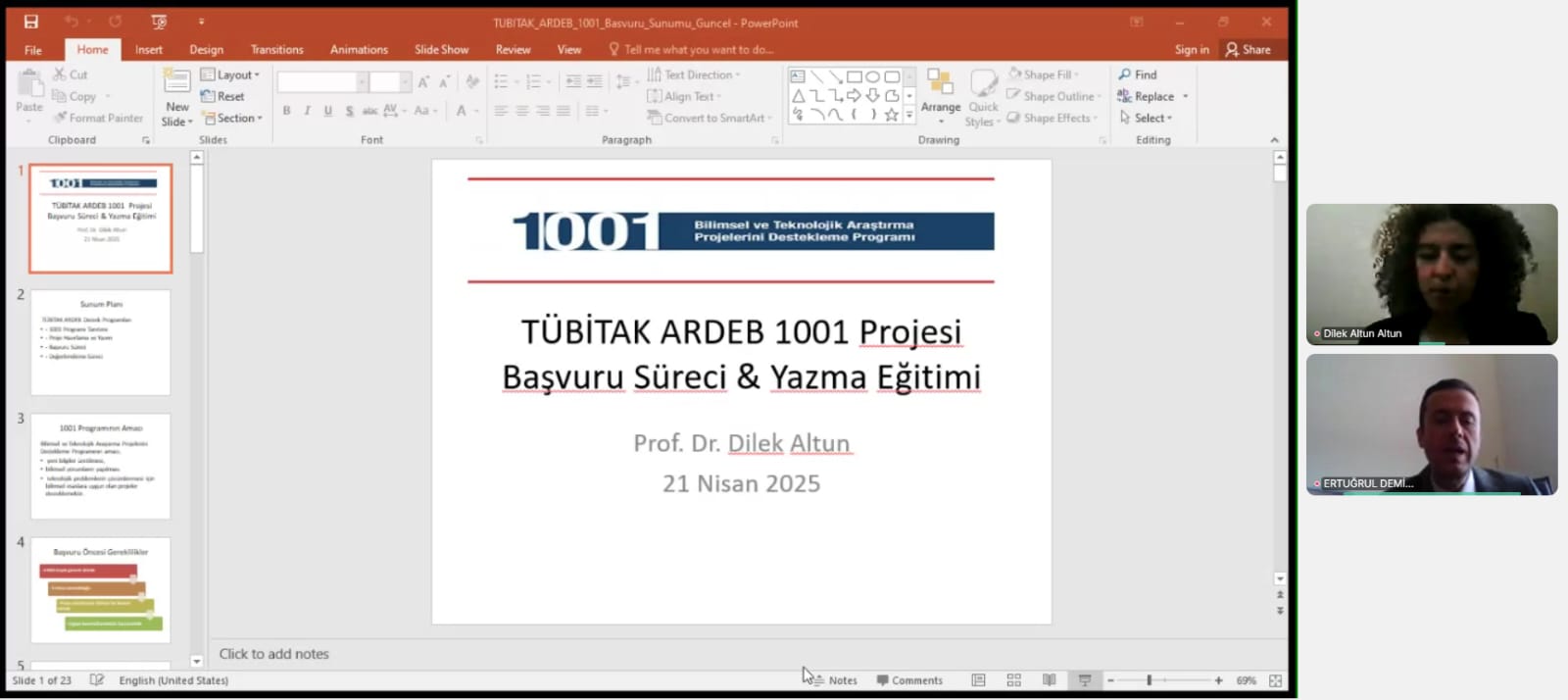The image size is (1568, 700).
Task: Click spell check icon in status bar
Action: (x=96, y=679)
